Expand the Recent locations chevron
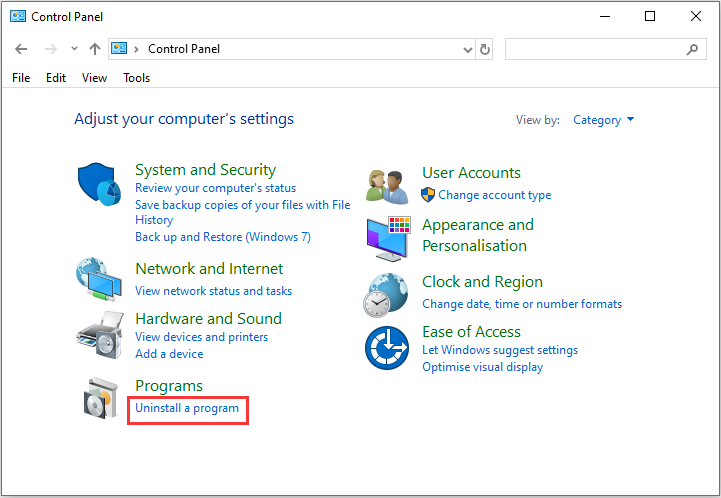 tap(73, 49)
